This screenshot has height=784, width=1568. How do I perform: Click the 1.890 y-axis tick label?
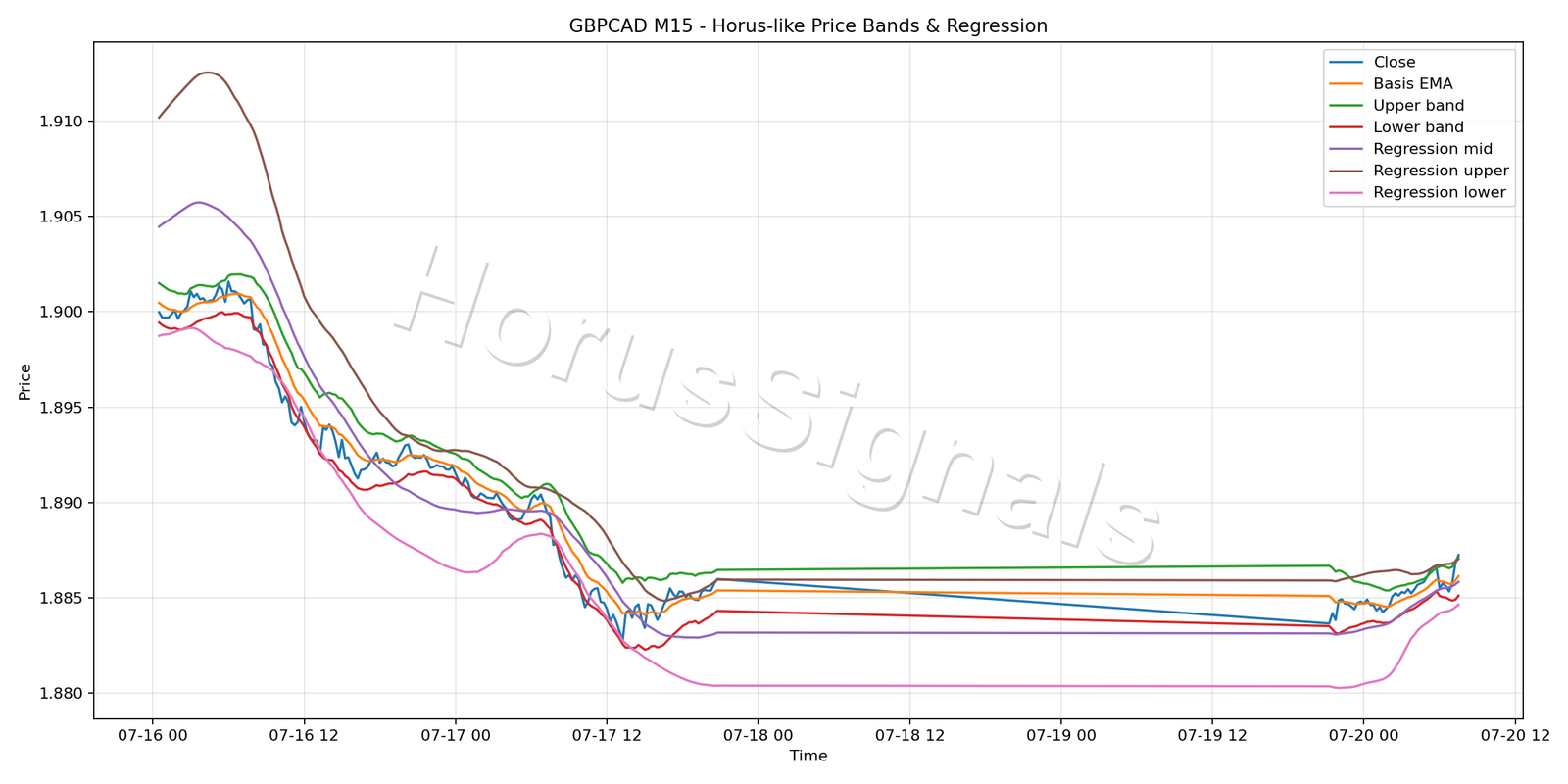pos(61,503)
